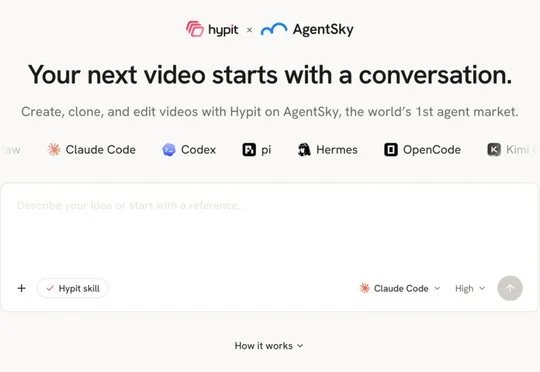Select Hermes in the agent carousel

pos(328,149)
